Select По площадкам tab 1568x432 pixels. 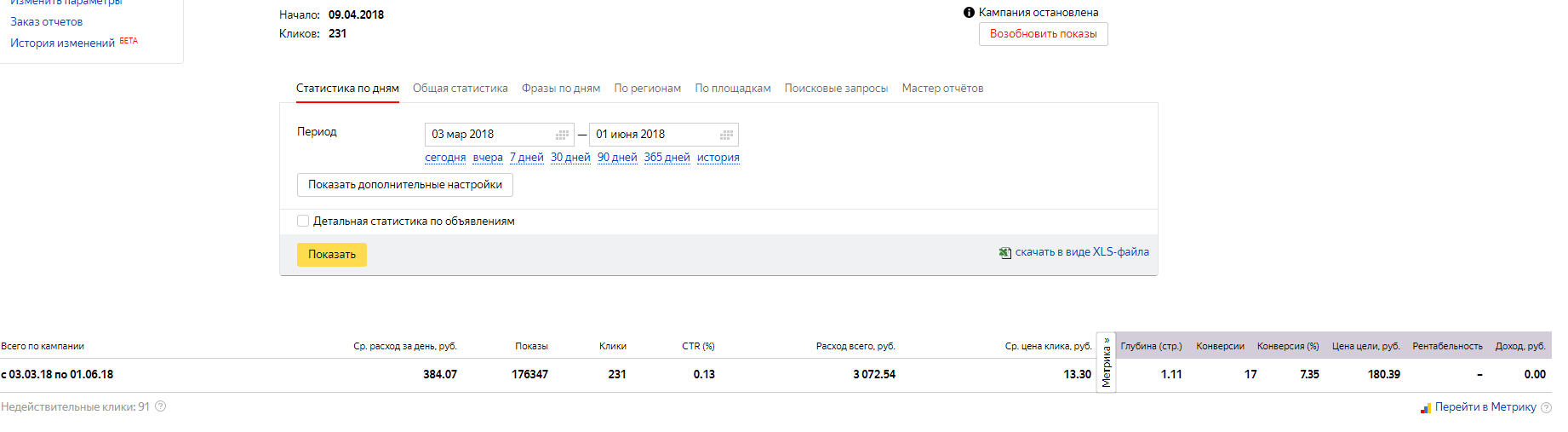coord(733,89)
